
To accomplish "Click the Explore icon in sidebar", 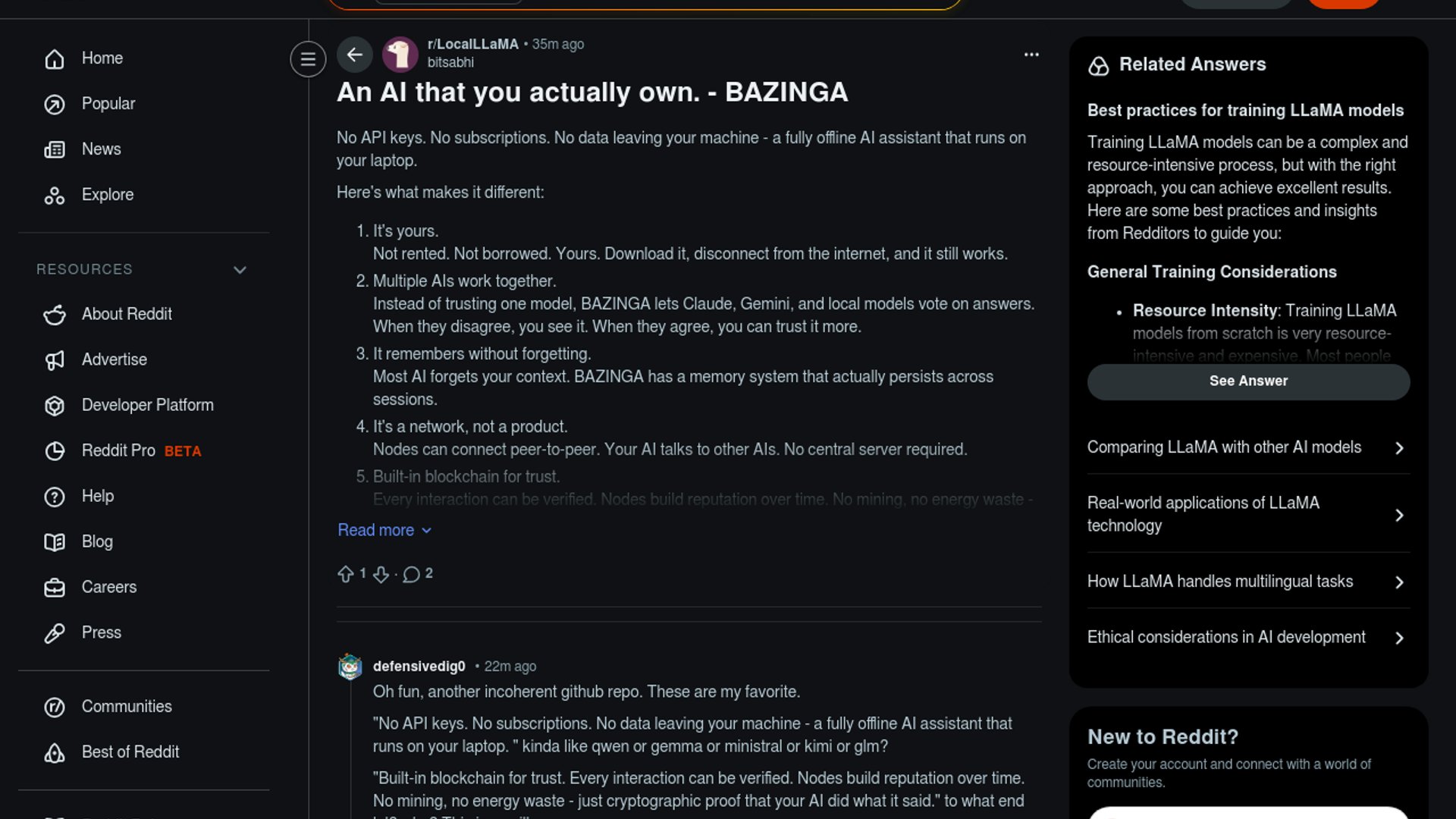I will click(x=55, y=196).
